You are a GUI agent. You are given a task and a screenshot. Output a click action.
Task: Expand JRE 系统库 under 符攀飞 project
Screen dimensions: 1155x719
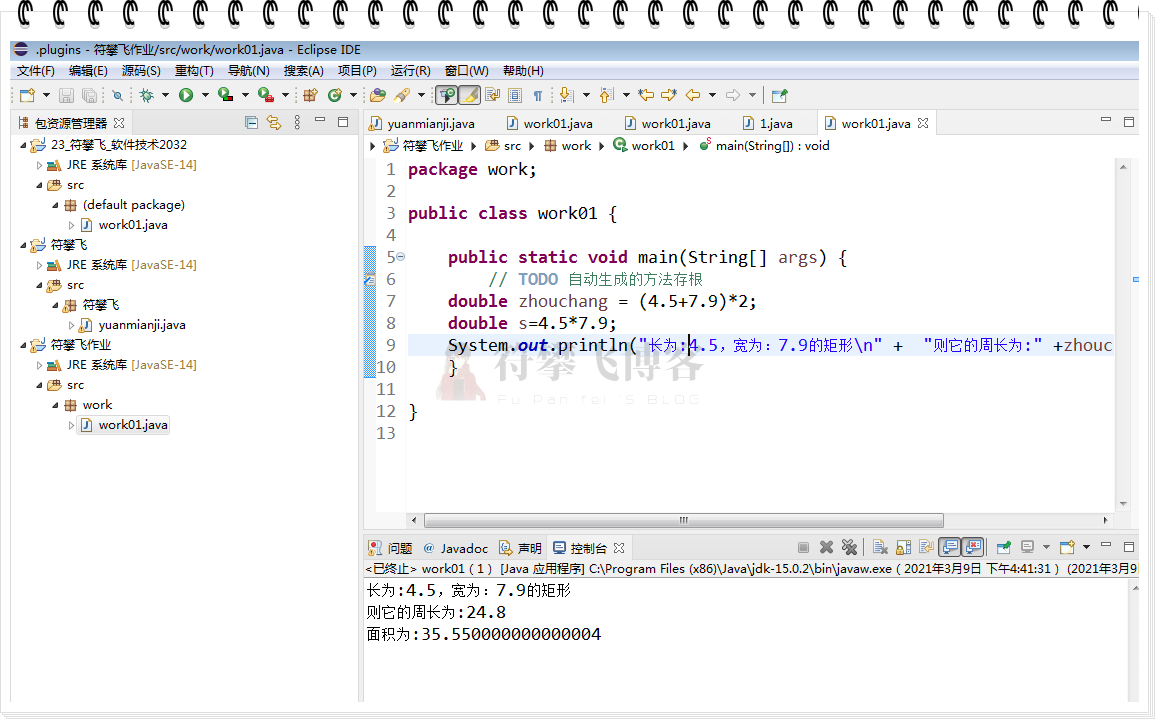(39, 265)
